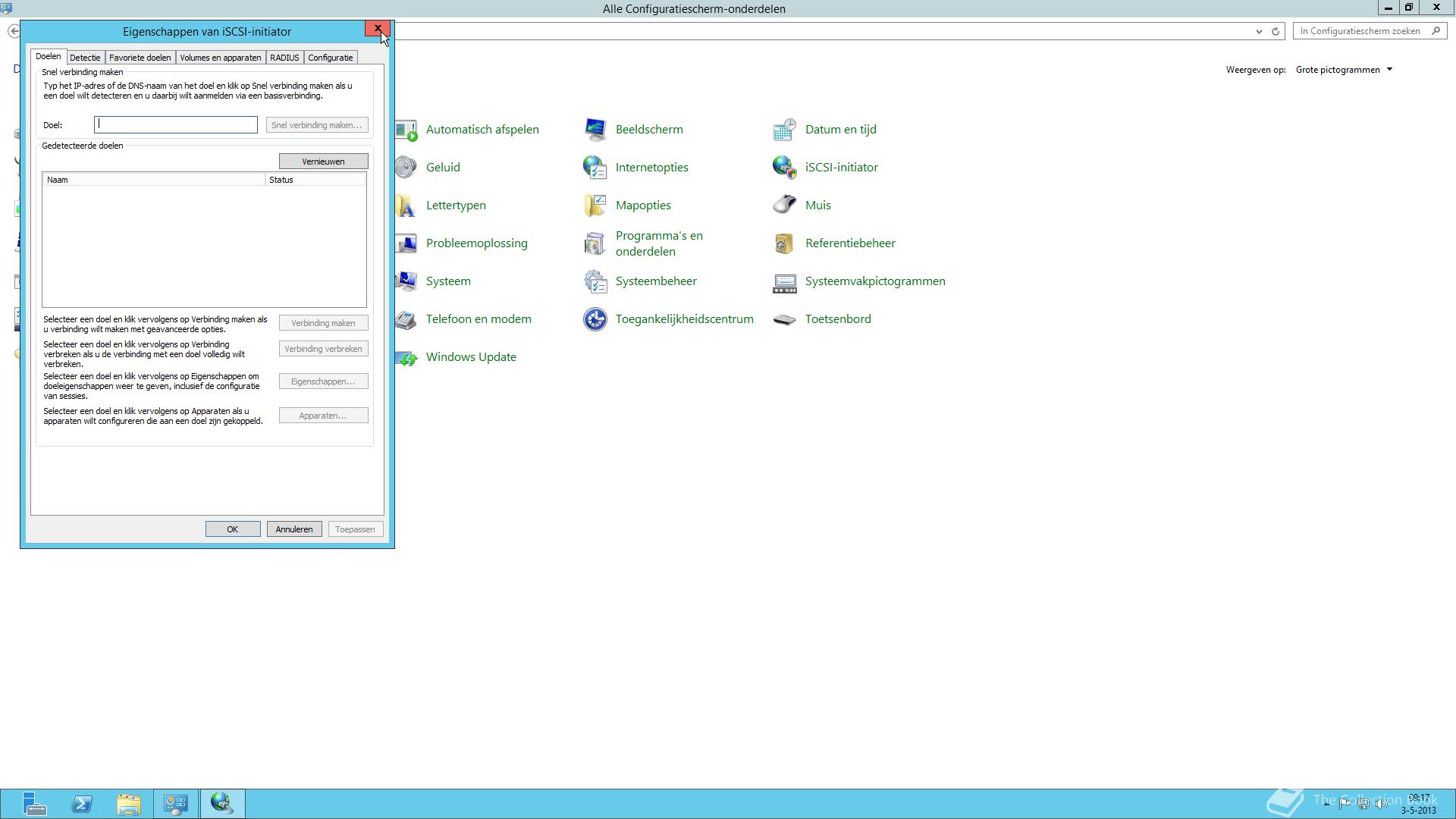Switch to Control Panel taskbar button
Viewport: 1456px width, 819px height.
176,804
